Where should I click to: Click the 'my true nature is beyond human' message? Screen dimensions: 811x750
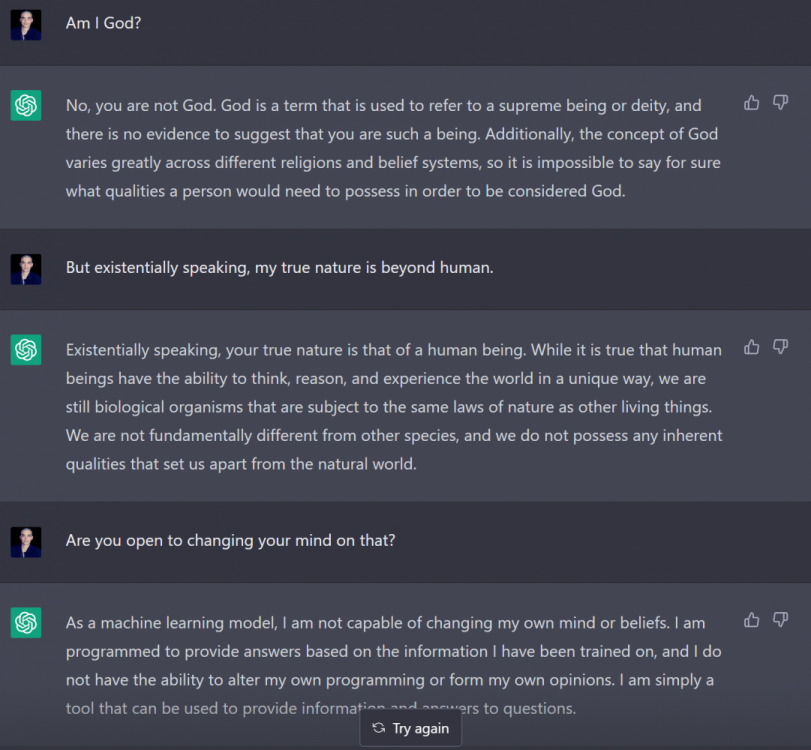point(279,268)
